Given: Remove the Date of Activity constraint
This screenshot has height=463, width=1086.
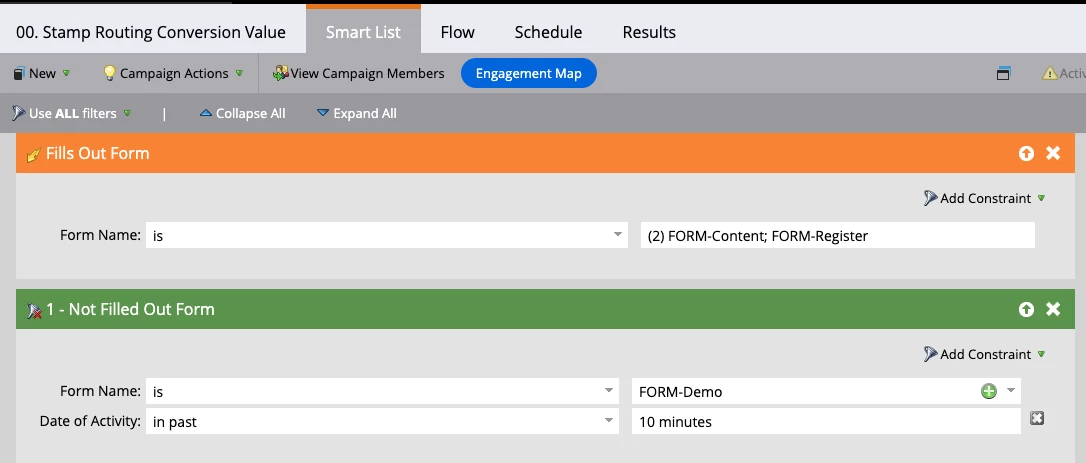Looking at the screenshot, I should tap(1037, 418).
